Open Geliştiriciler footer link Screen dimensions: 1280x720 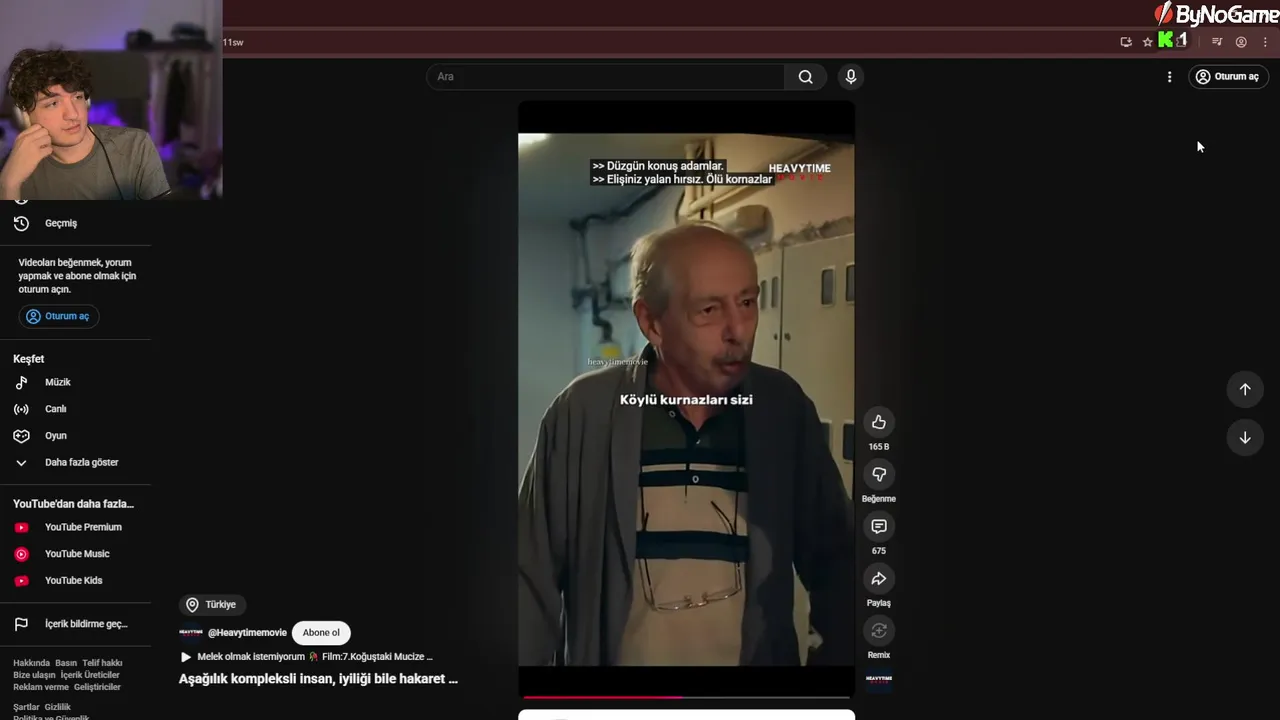(97, 687)
